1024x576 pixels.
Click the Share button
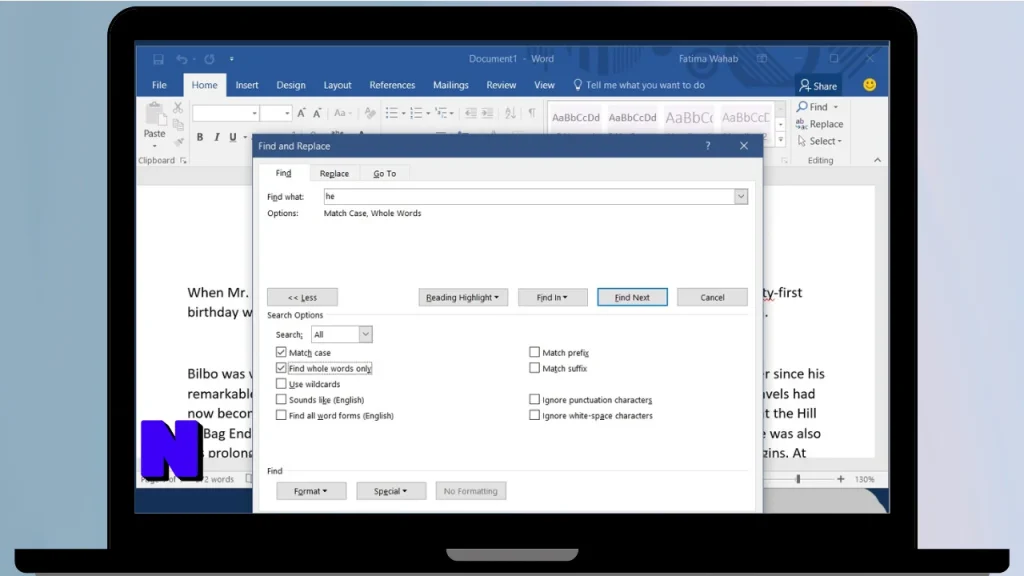click(818, 86)
